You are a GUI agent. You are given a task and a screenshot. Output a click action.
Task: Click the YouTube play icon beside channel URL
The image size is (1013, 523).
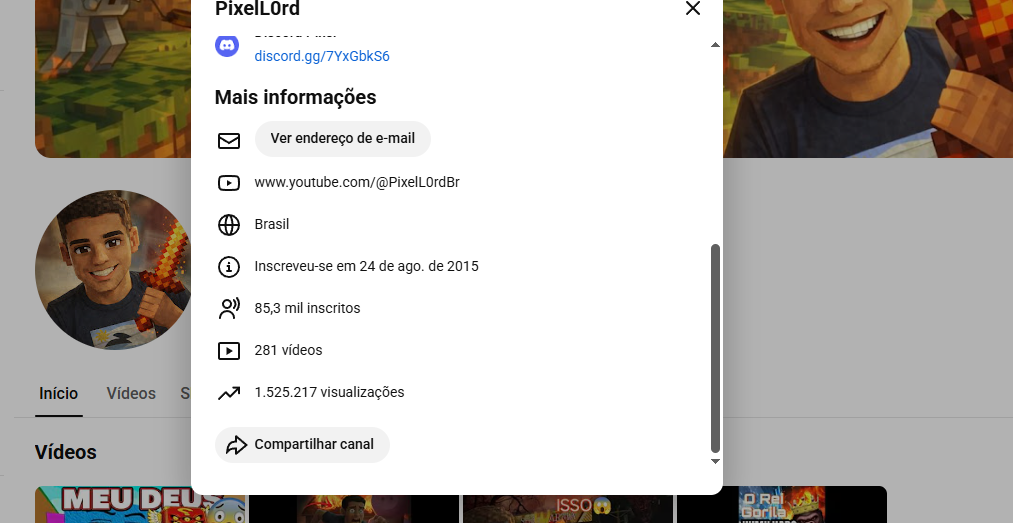coord(229,183)
